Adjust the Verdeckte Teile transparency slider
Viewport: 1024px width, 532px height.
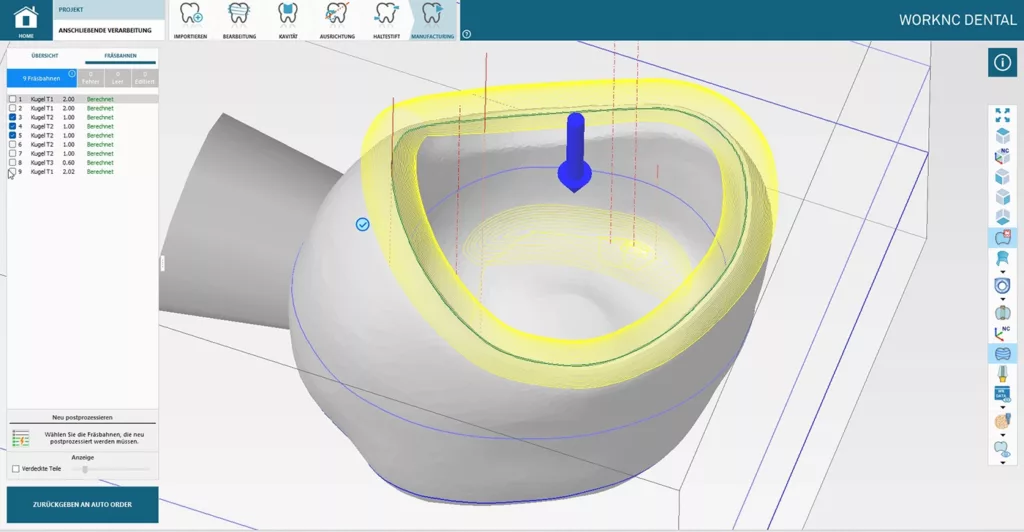pos(85,469)
